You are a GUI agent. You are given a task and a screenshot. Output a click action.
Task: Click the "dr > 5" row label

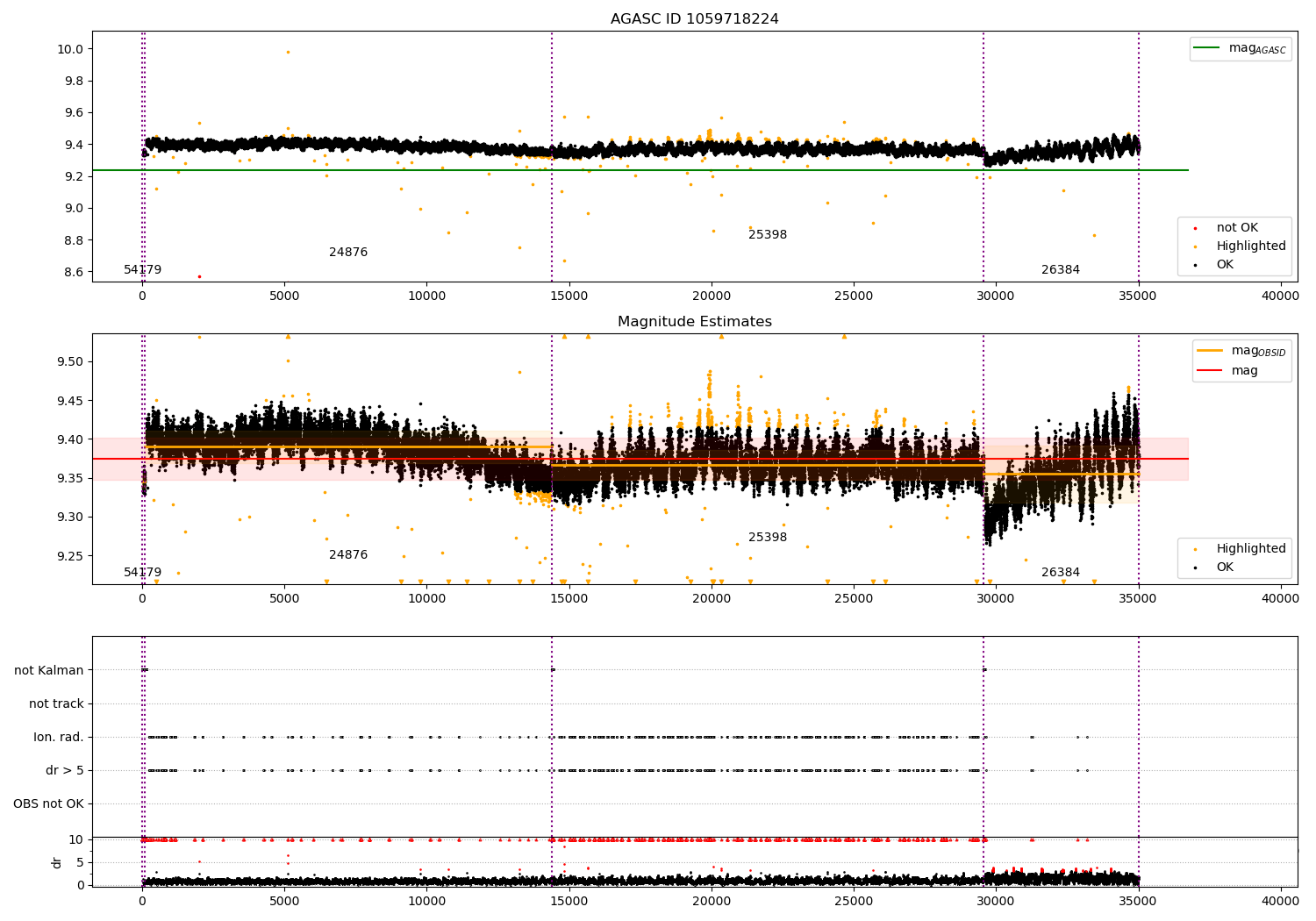65,770
